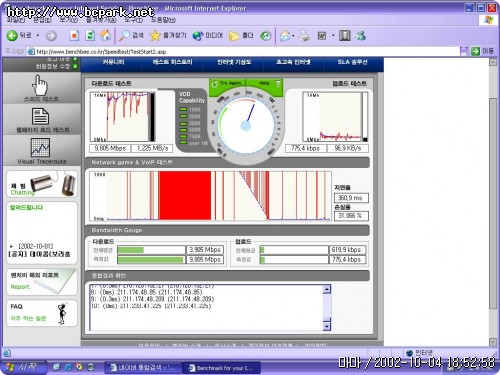
Task: Select the 619,9 kbps average upload value
Action: 347,250
